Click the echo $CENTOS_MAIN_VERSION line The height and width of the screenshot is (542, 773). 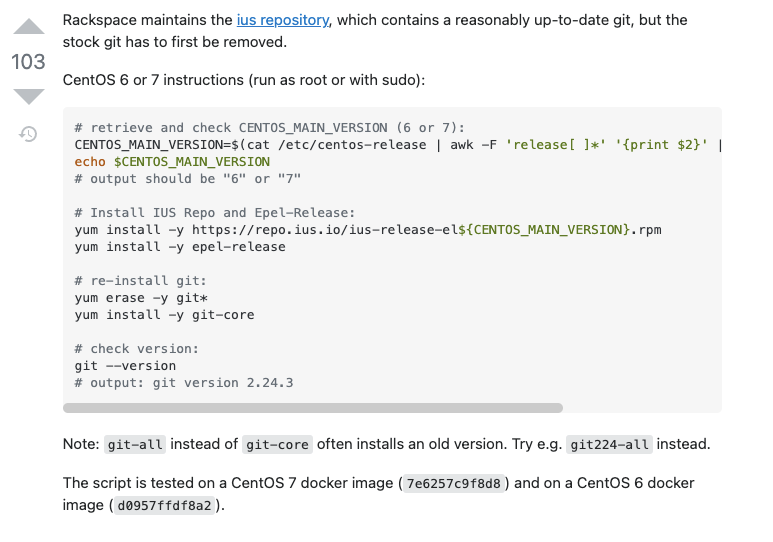point(172,162)
